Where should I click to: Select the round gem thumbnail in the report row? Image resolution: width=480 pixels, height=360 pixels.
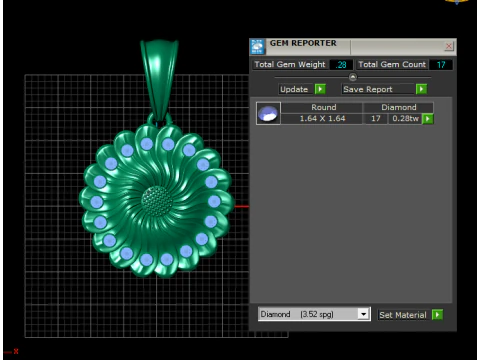(268, 113)
